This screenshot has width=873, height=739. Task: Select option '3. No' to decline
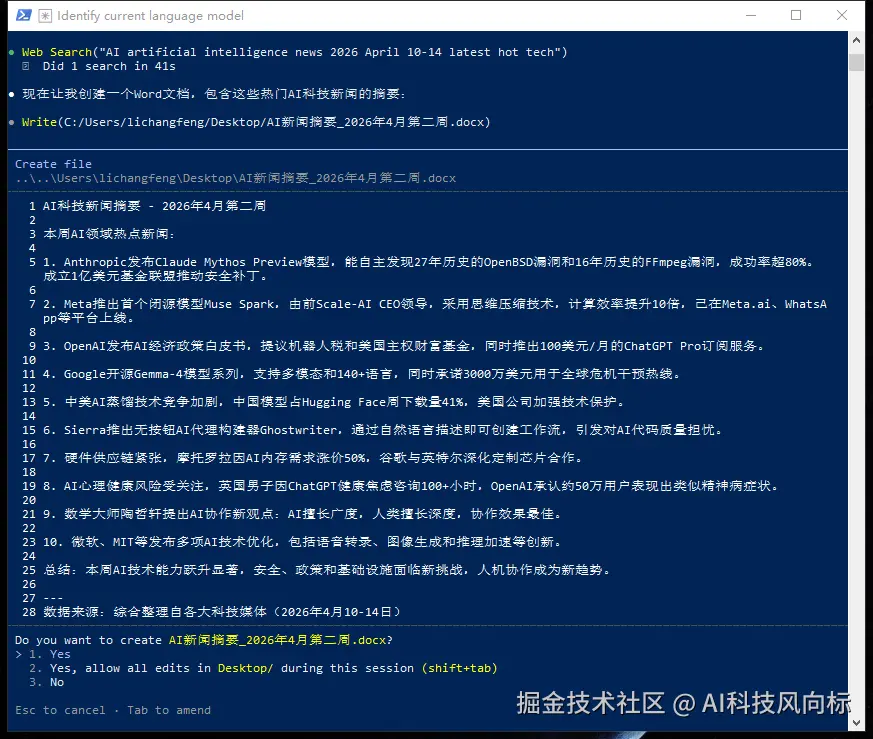tap(50, 681)
